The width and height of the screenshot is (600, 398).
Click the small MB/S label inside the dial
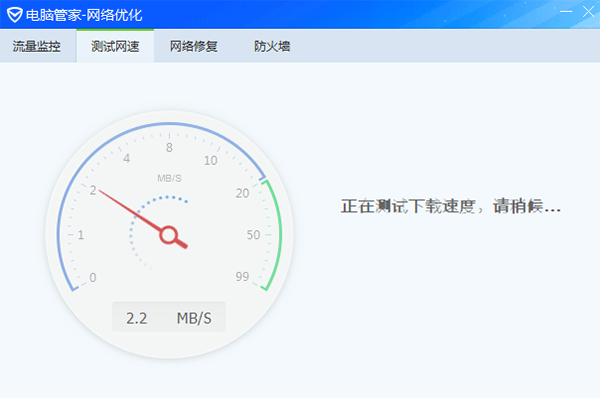pyautogui.click(x=170, y=178)
